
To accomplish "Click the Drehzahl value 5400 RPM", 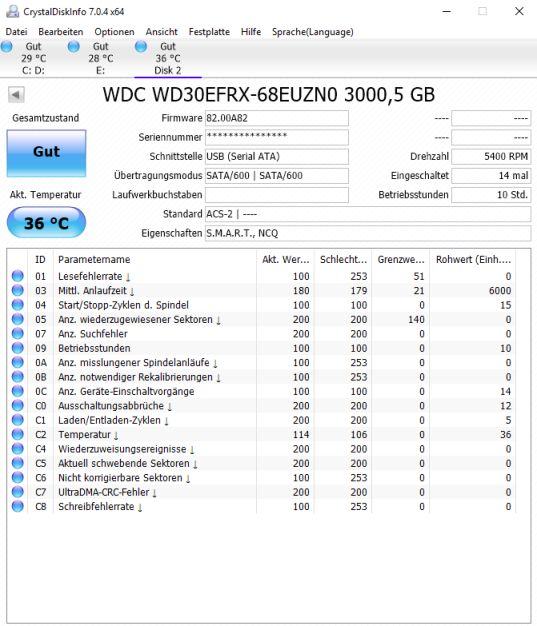I will click(x=491, y=156).
